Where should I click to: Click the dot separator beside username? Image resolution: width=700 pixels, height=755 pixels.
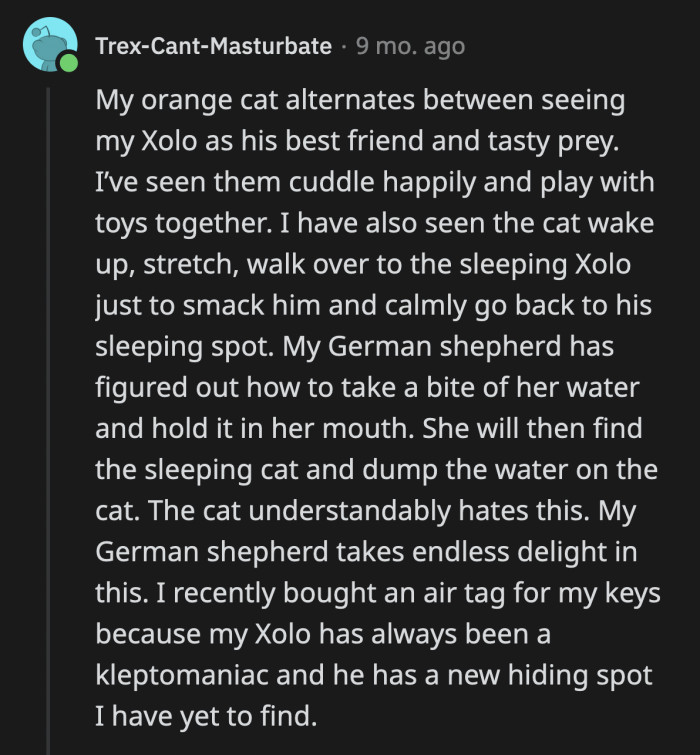tap(343, 46)
